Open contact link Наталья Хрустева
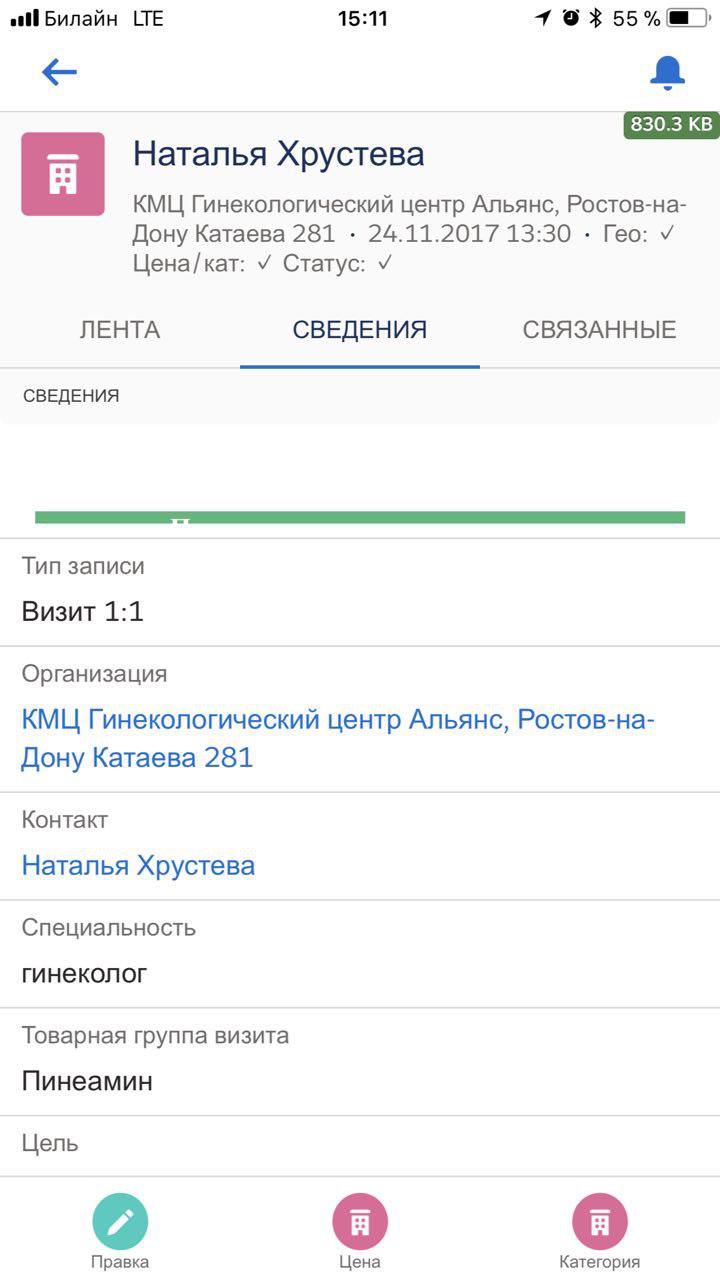This screenshot has width=720, height=1280. 138,865
